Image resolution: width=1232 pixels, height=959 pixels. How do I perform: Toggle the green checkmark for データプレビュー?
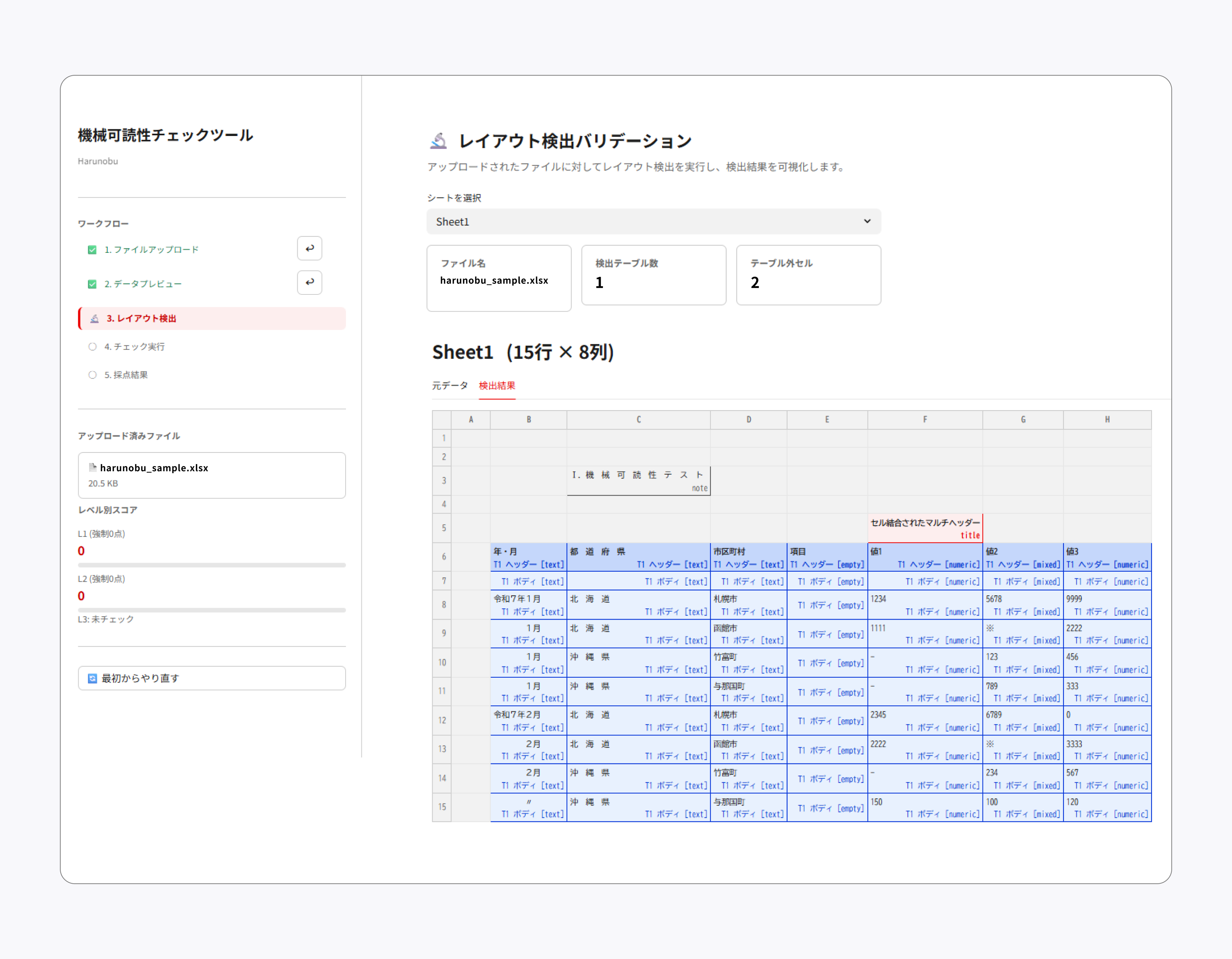[92, 284]
